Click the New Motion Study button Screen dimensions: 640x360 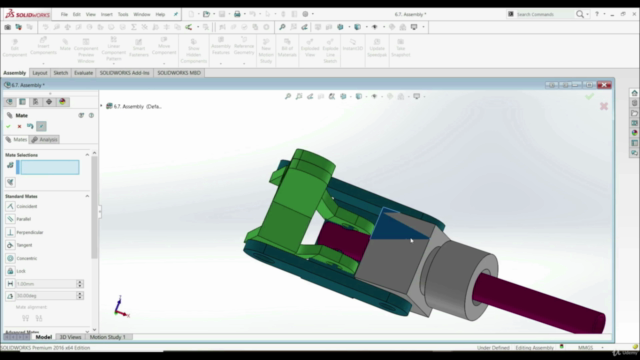[x=266, y=51]
